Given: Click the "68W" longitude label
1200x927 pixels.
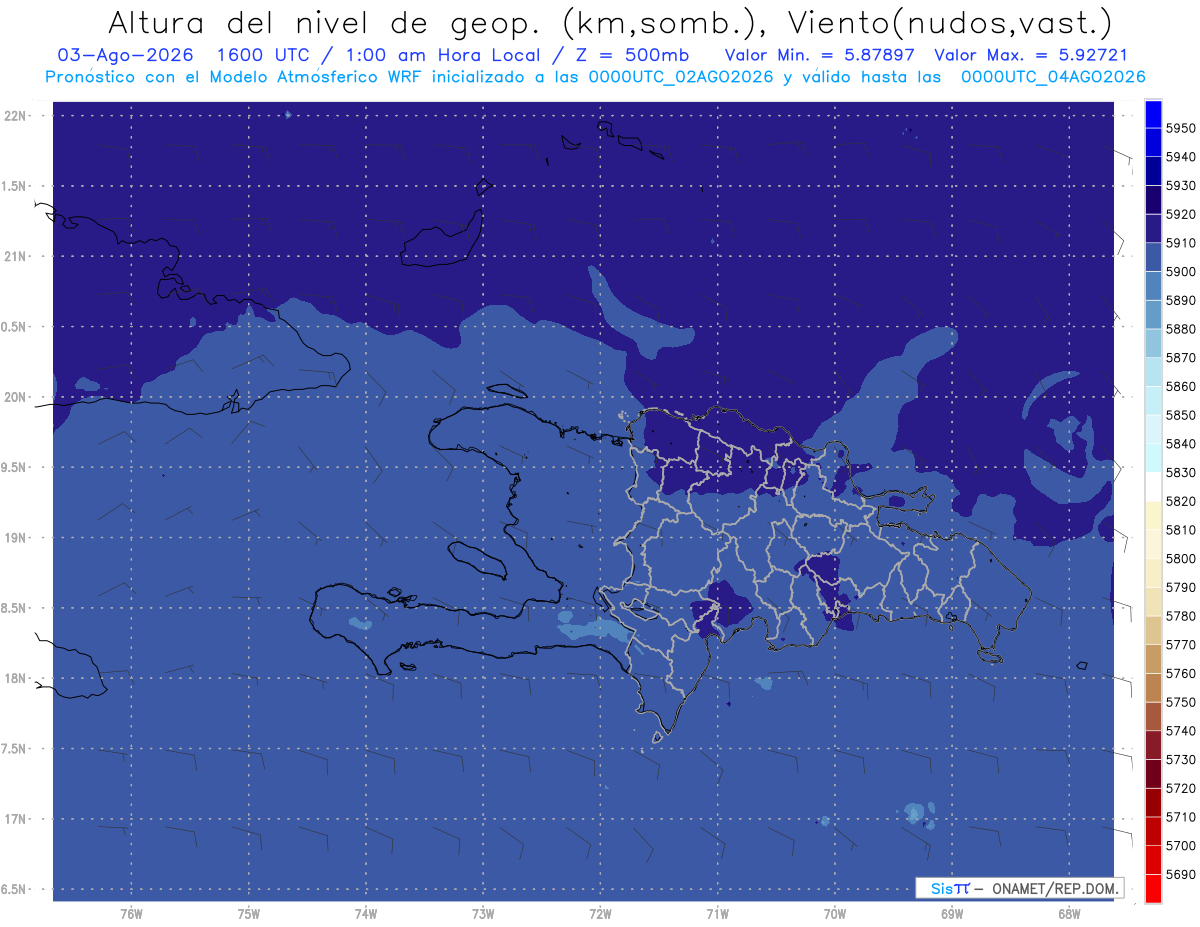Looking at the screenshot, I should point(1069,914).
